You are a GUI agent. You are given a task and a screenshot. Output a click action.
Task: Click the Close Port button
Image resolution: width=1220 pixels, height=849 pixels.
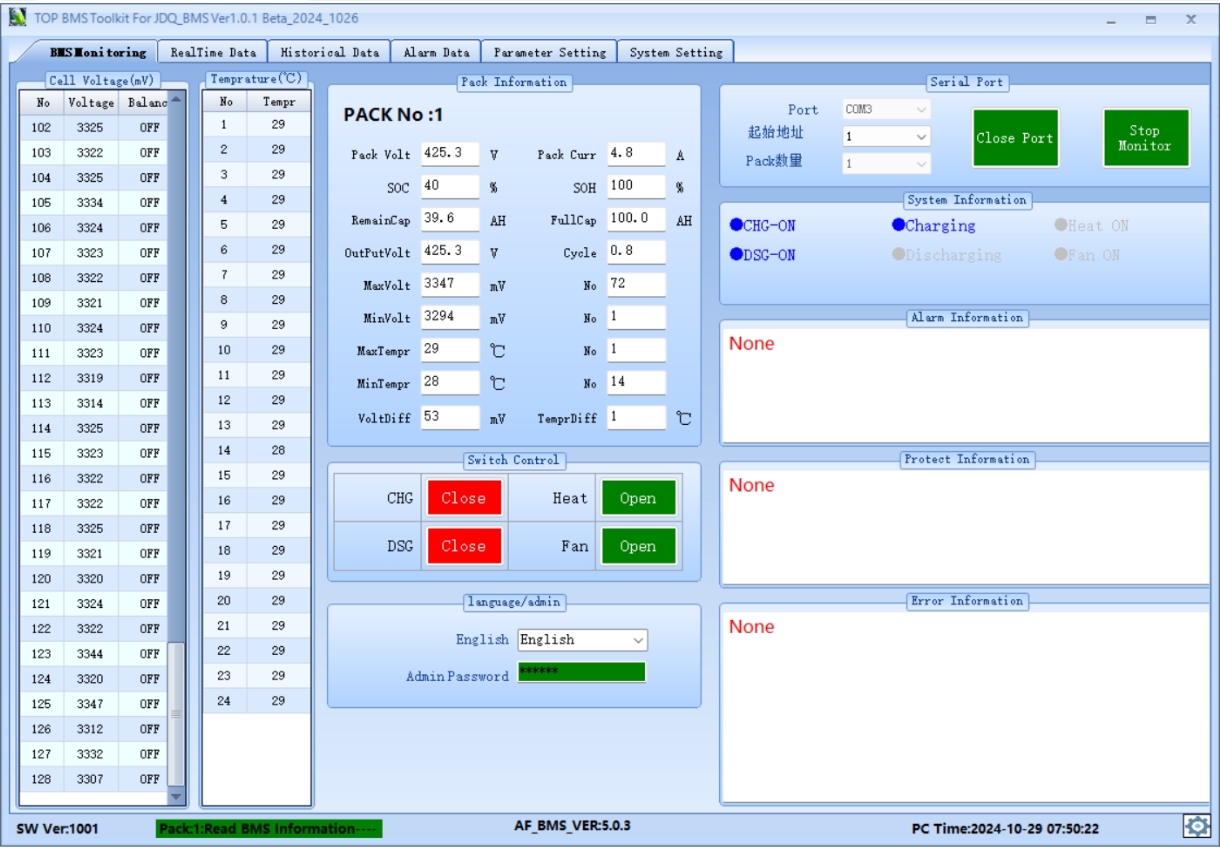tap(1015, 138)
